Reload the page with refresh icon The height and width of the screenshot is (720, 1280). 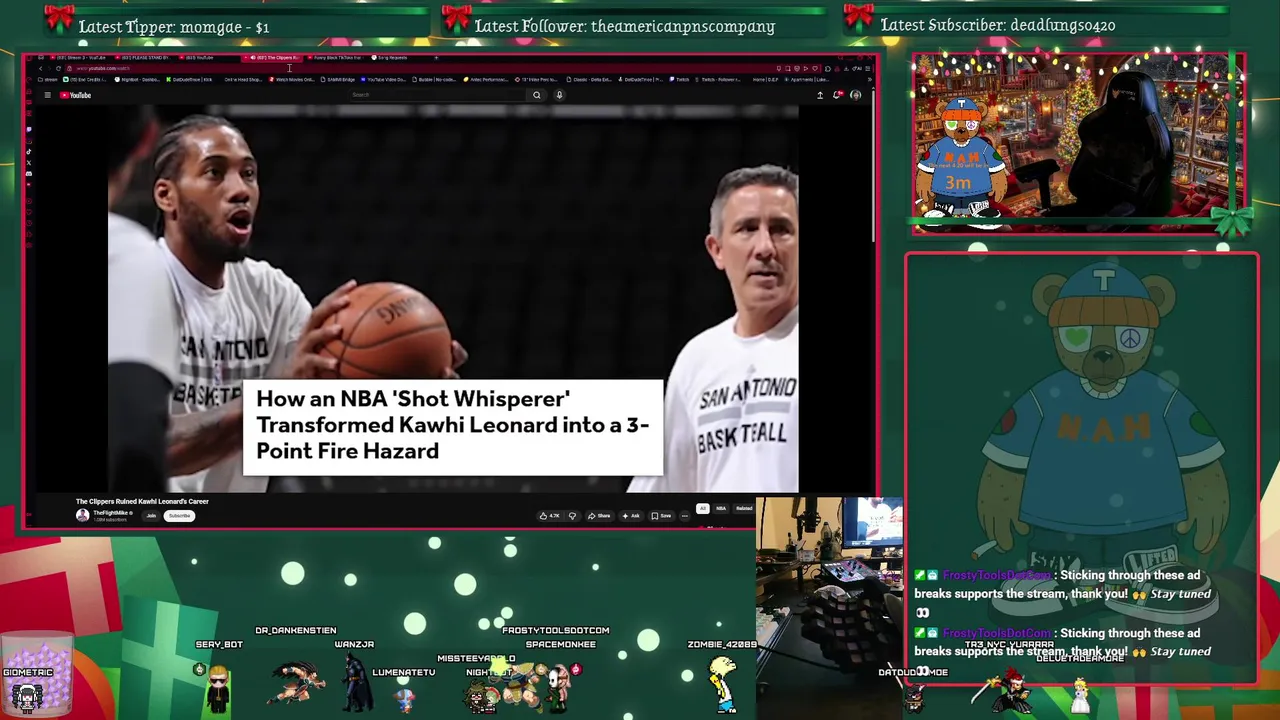(58, 69)
